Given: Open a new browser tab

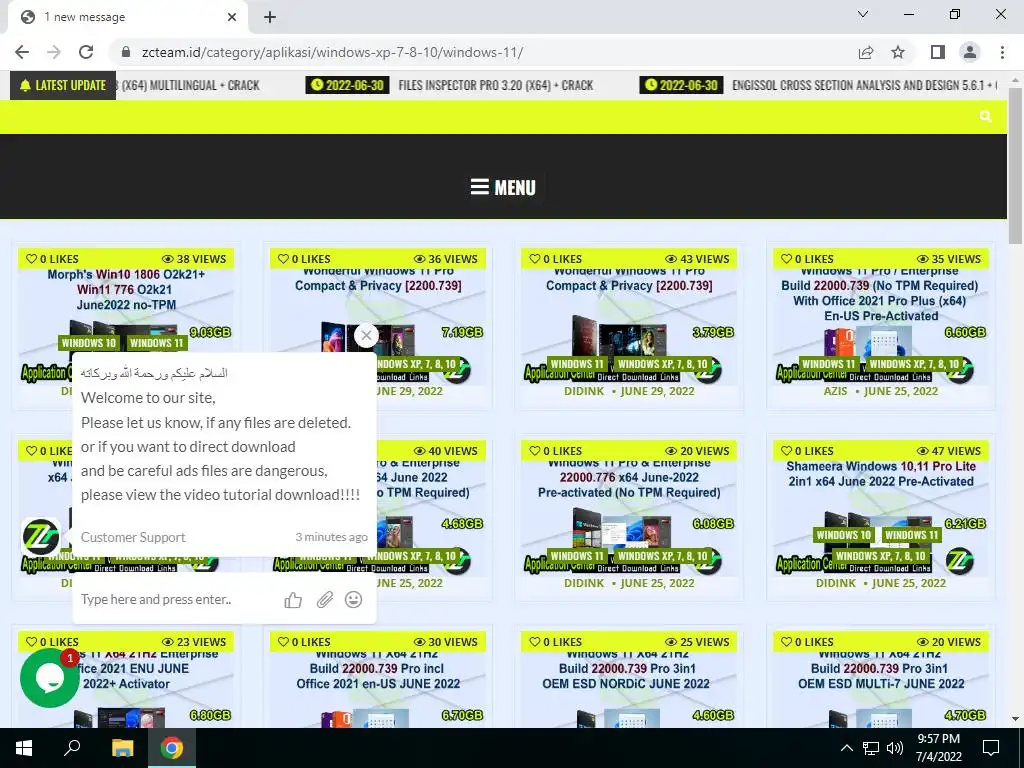Looking at the screenshot, I should pos(270,17).
